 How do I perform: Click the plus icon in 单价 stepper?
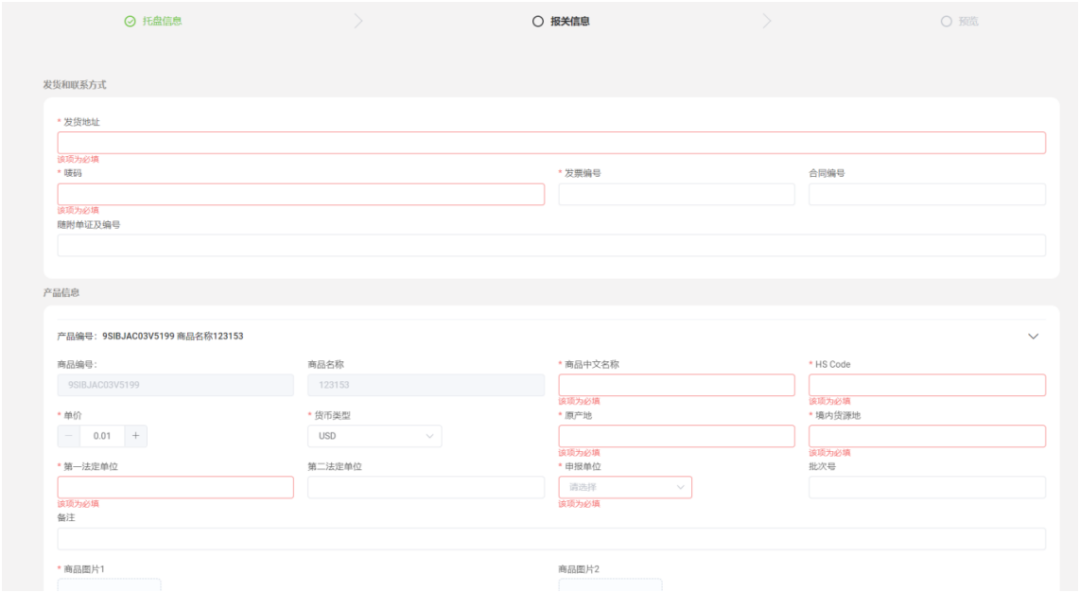136,436
